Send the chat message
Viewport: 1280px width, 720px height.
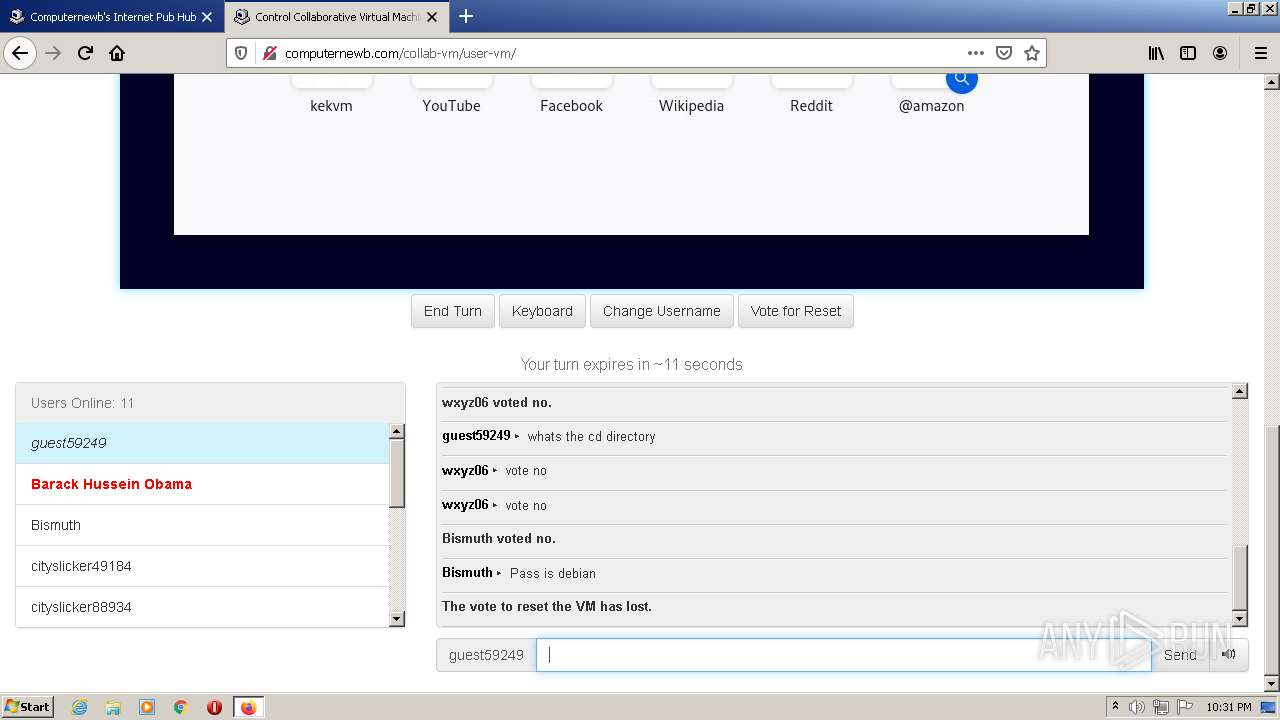(x=1180, y=655)
